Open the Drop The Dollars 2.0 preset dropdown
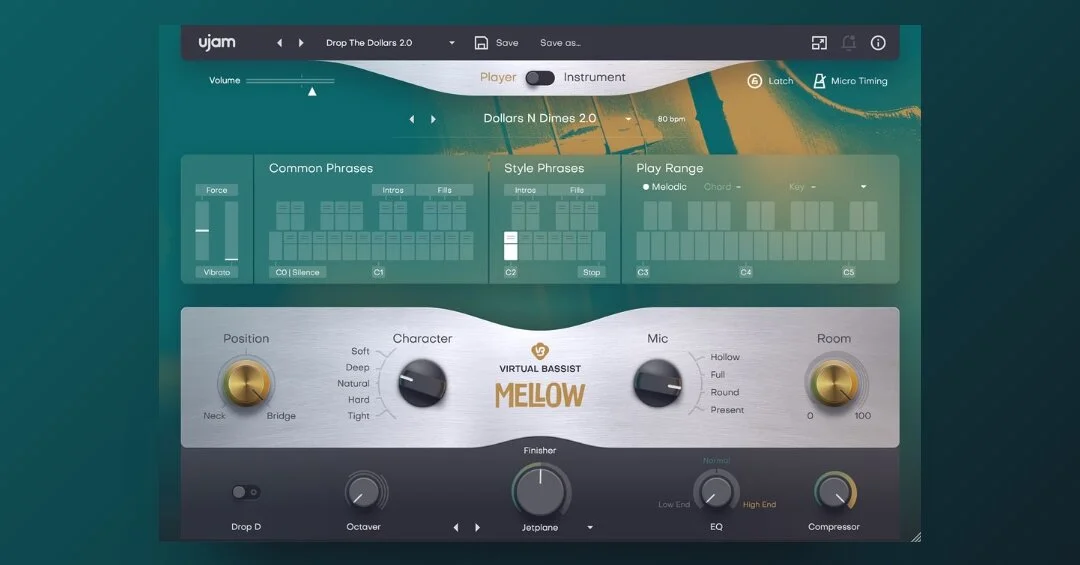 452,43
